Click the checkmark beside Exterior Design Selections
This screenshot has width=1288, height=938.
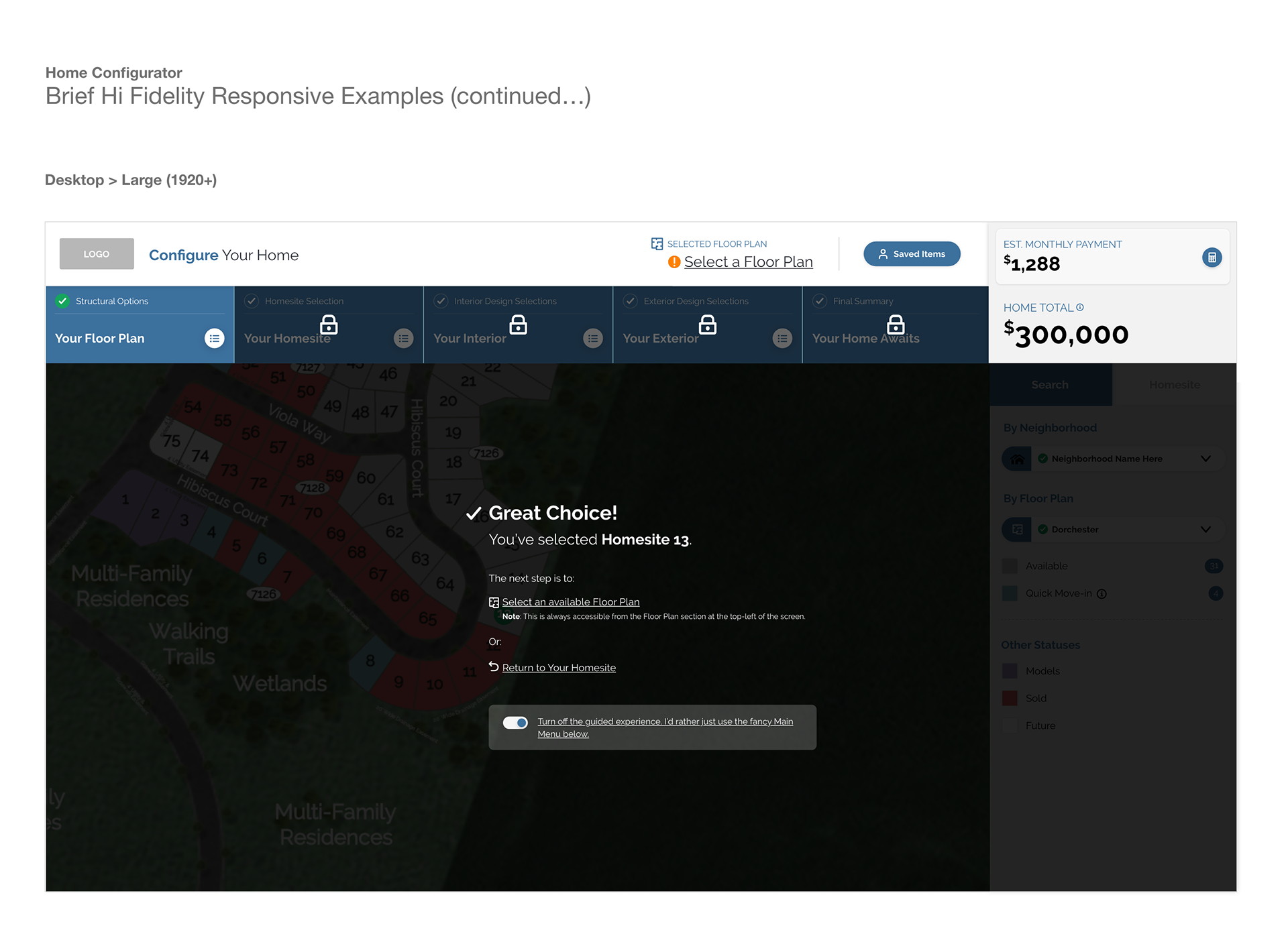click(x=631, y=301)
